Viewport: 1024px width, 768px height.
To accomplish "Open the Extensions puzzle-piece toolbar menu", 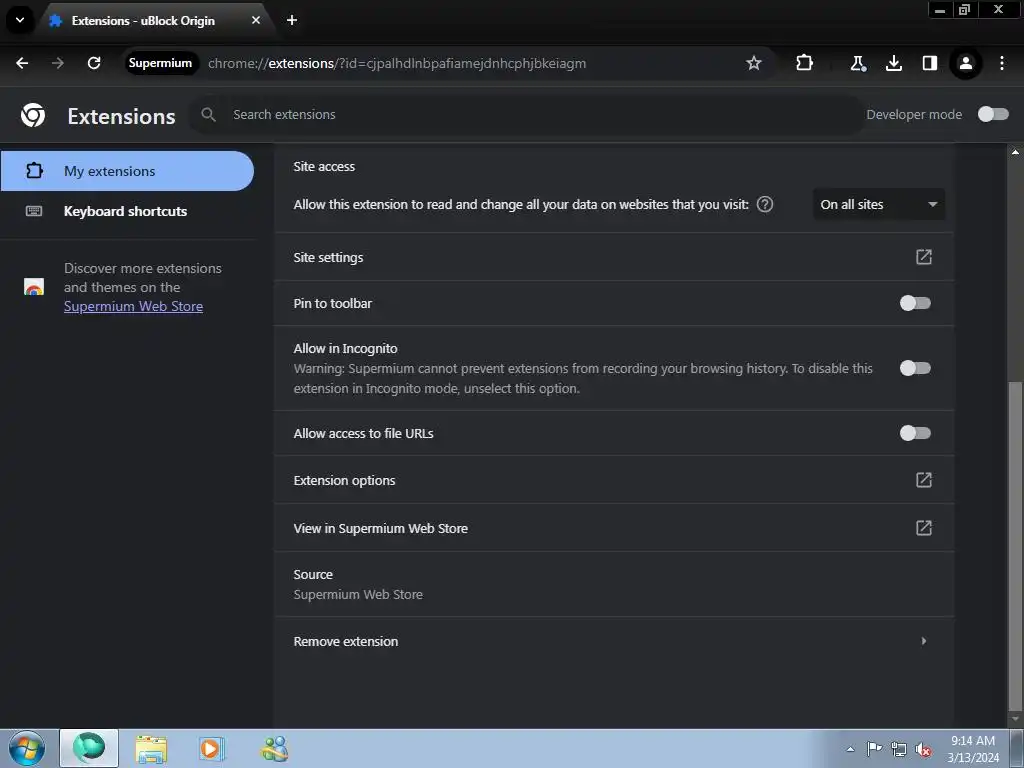I will pyautogui.click(x=805, y=63).
